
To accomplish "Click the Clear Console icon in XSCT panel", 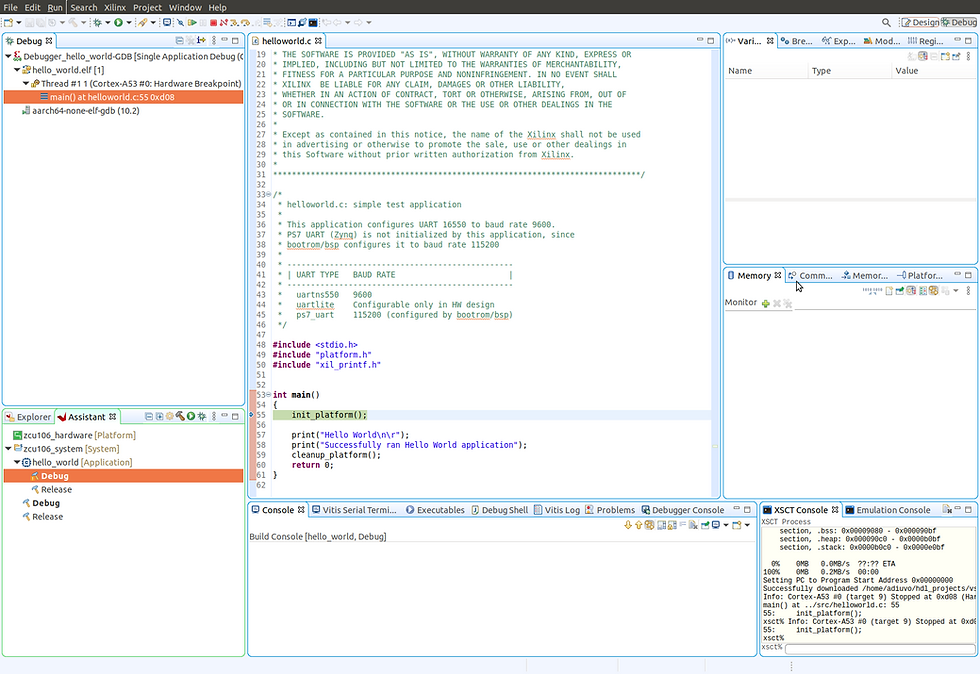I will pos(947,510).
